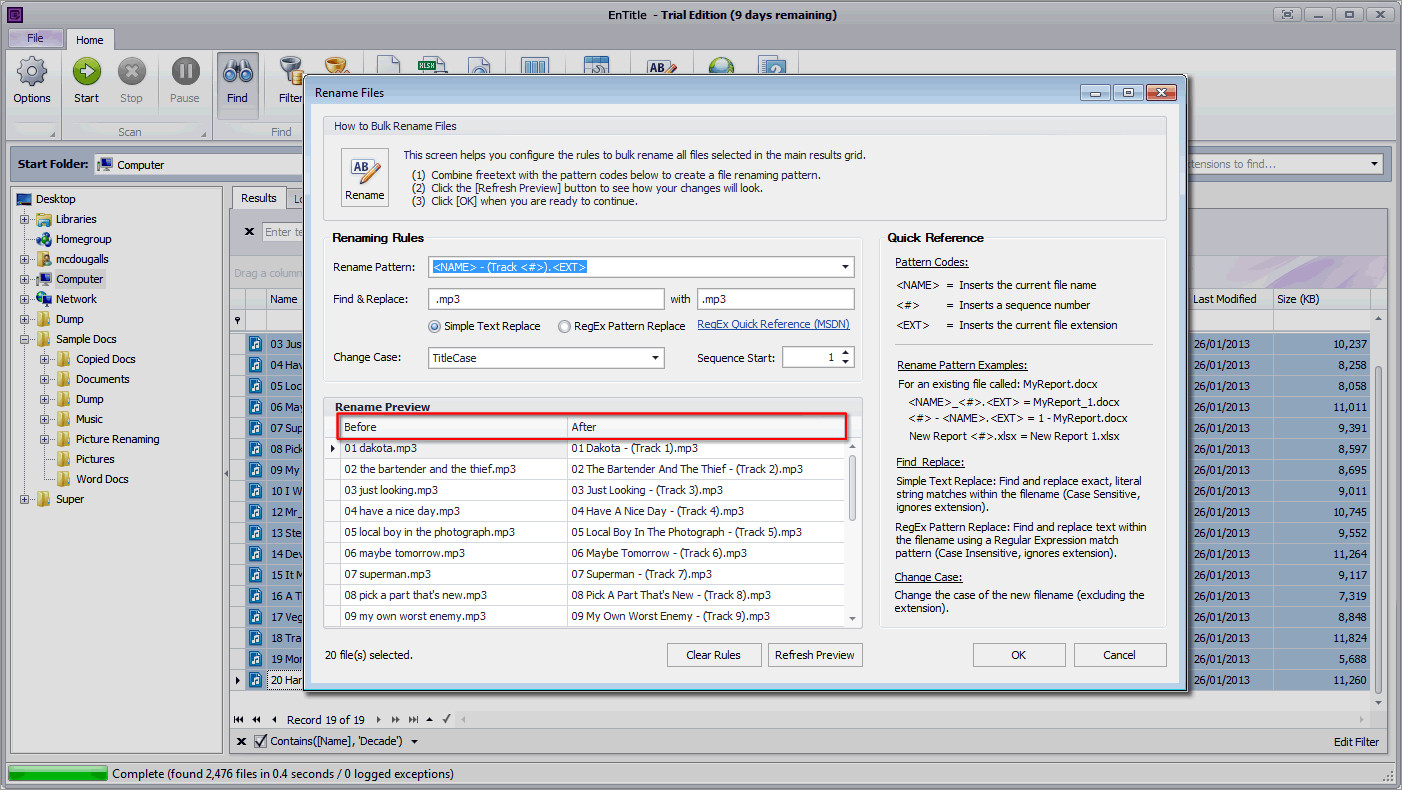The image size is (1402, 790).
Task: Go to the first record in the navigator
Action: coord(239,719)
